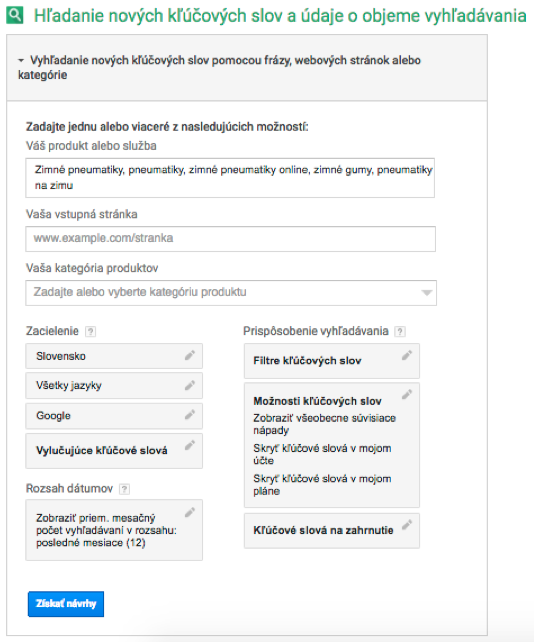Open the product category dropdown arrow
Viewport: 534px width, 642px height.
427,293
